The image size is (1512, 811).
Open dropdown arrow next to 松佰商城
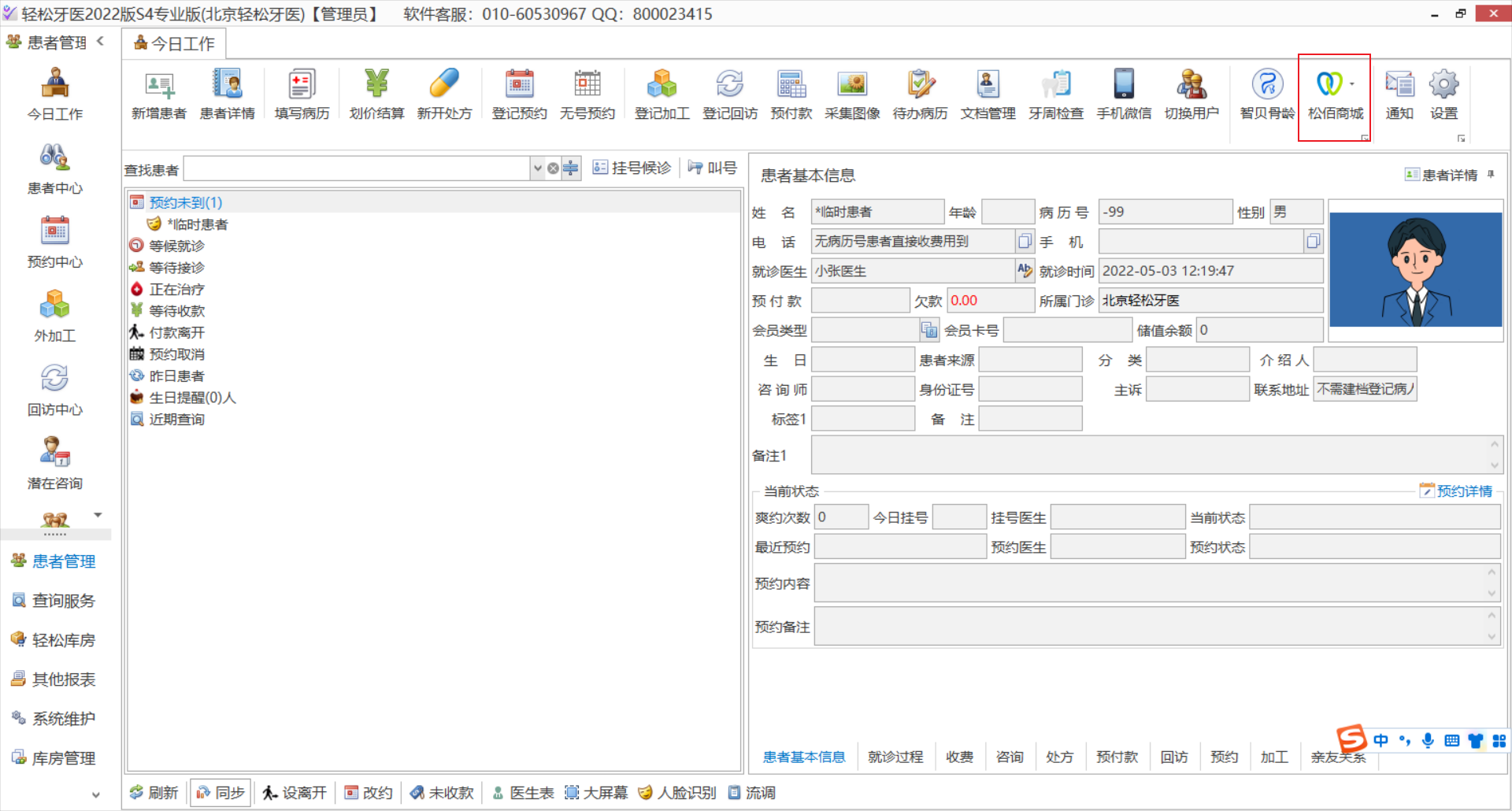[x=1352, y=83]
